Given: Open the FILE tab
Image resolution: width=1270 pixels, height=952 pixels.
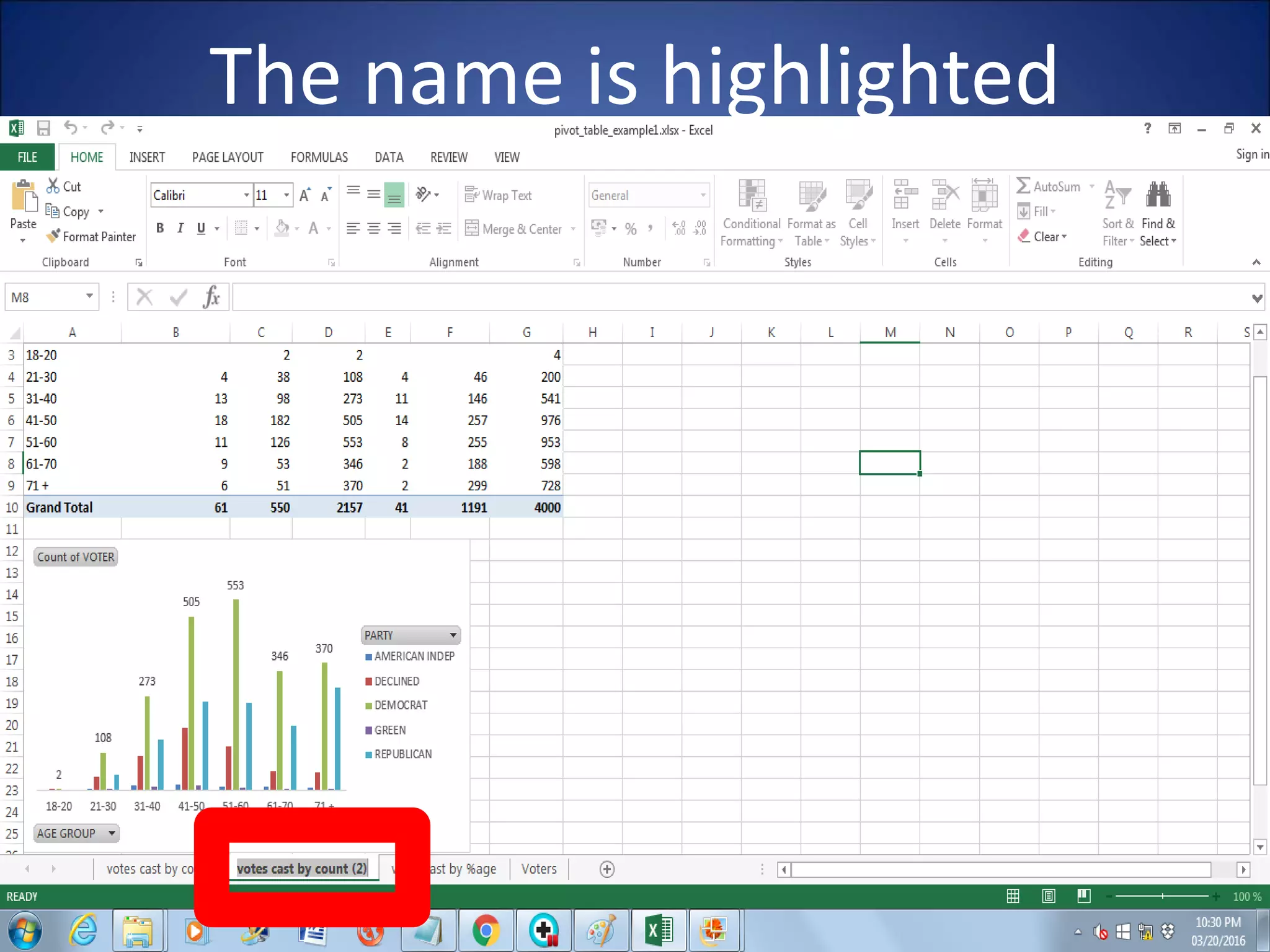Looking at the screenshot, I should 27,157.
